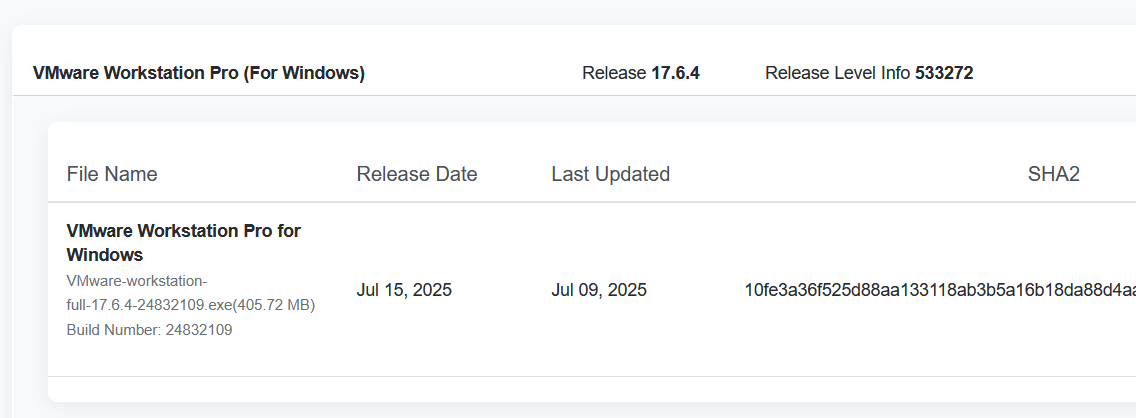Viewport: 1136px width, 418px height.
Task: Sort by the Release Date column header
Action: click(417, 174)
